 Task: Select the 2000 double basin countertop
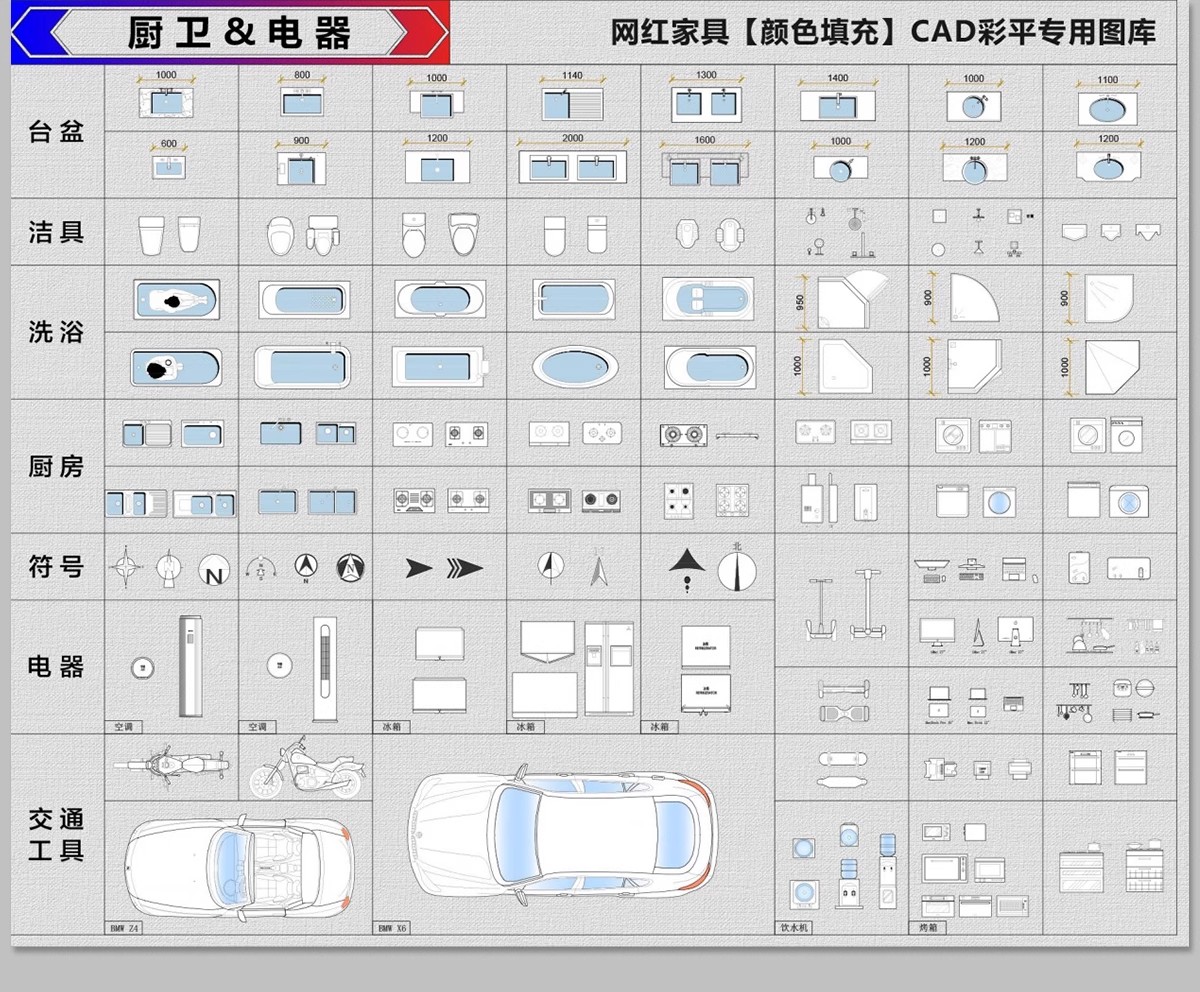[572, 167]
